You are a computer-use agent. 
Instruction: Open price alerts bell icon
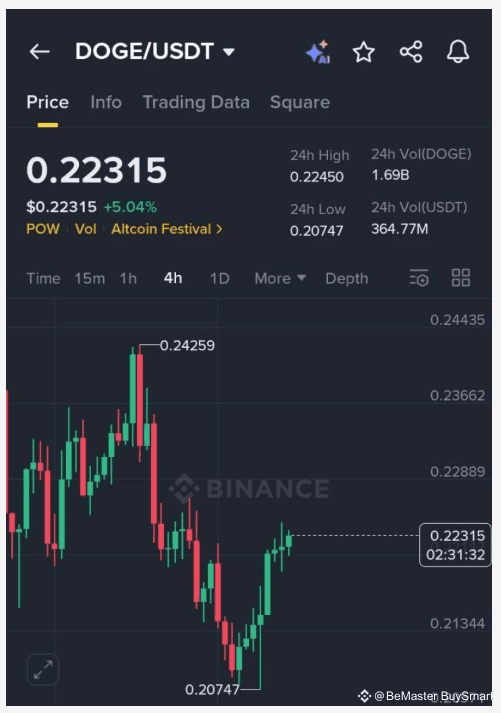click(x=458, y=51)
